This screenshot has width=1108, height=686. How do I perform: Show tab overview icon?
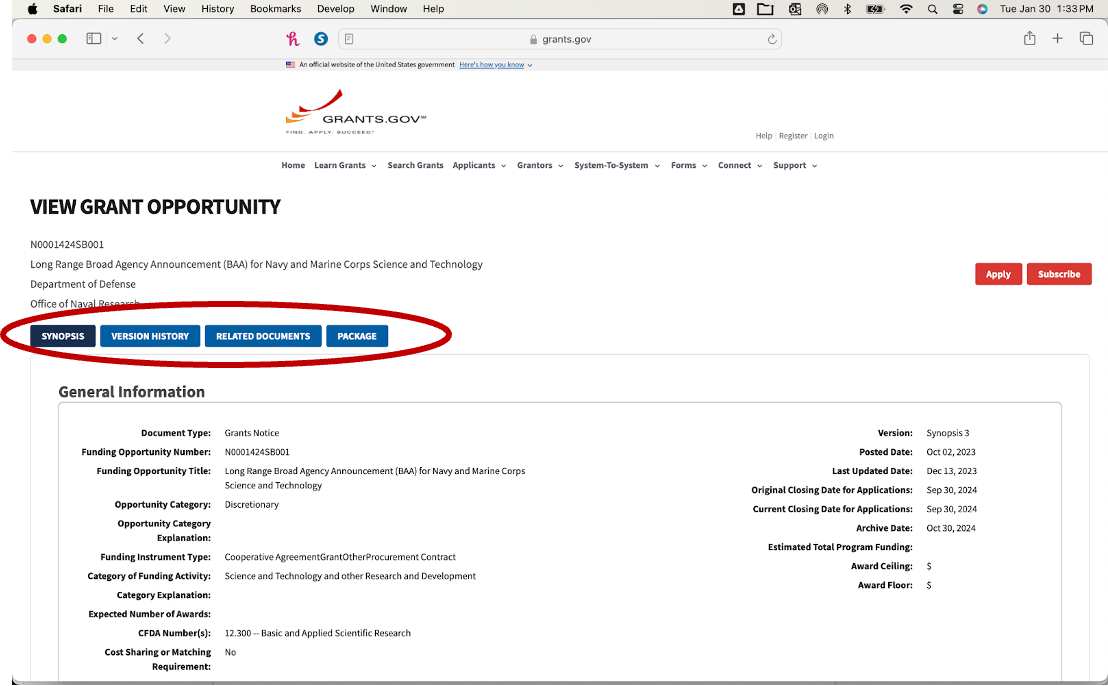pos(1086,39)
